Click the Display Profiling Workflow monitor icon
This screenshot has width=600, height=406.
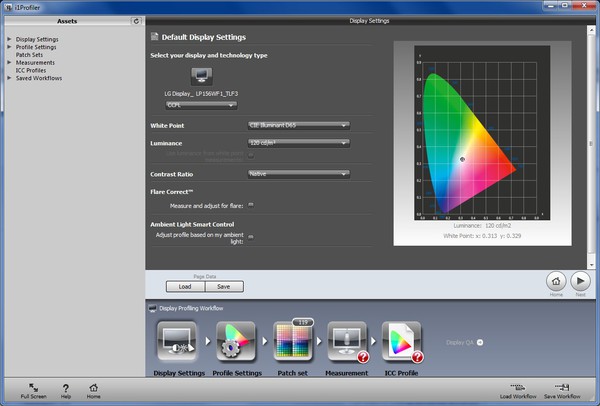pyautogui.click(x=152, y=308)
